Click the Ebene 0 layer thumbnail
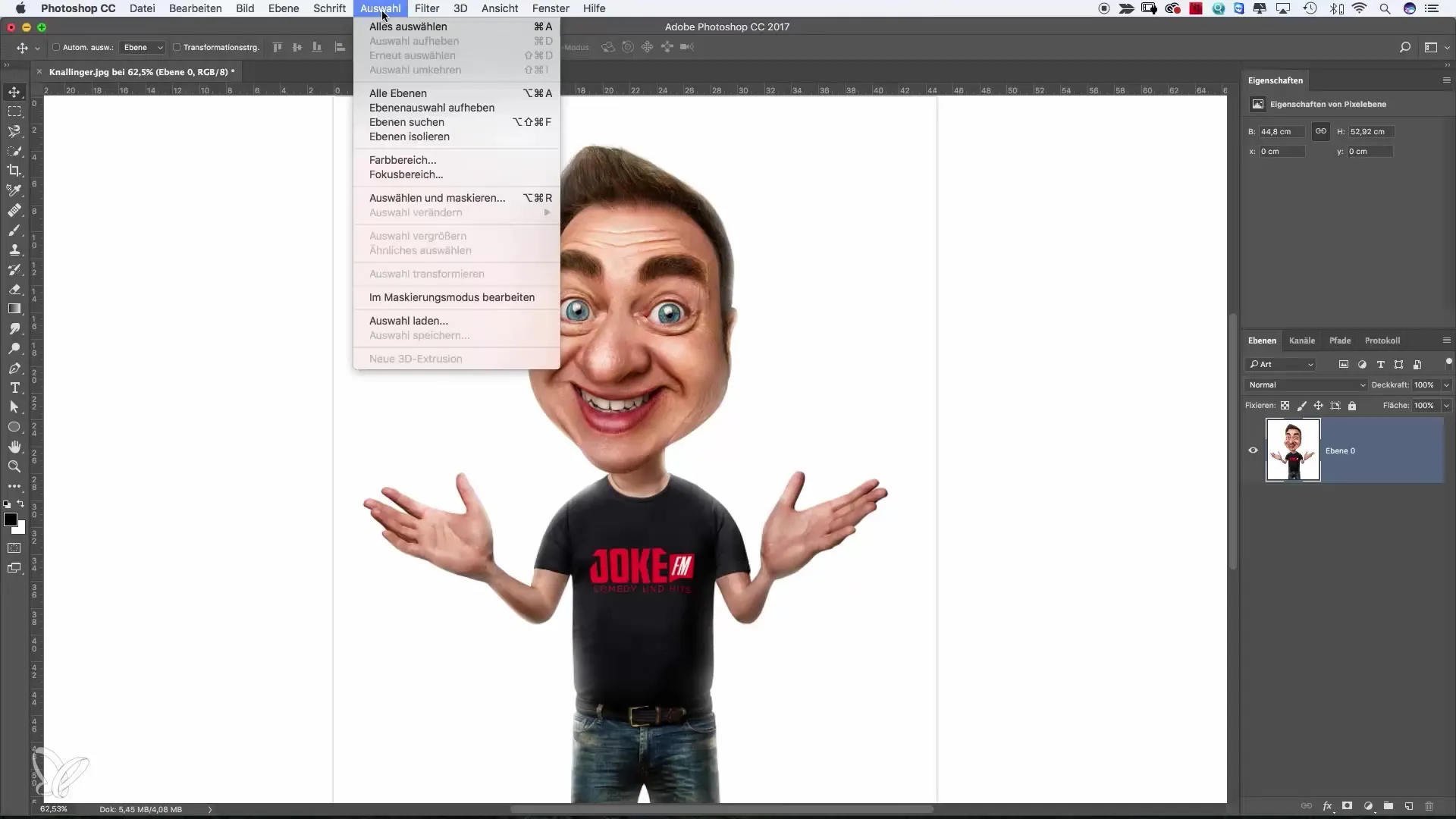 (x=1293, y=450)
